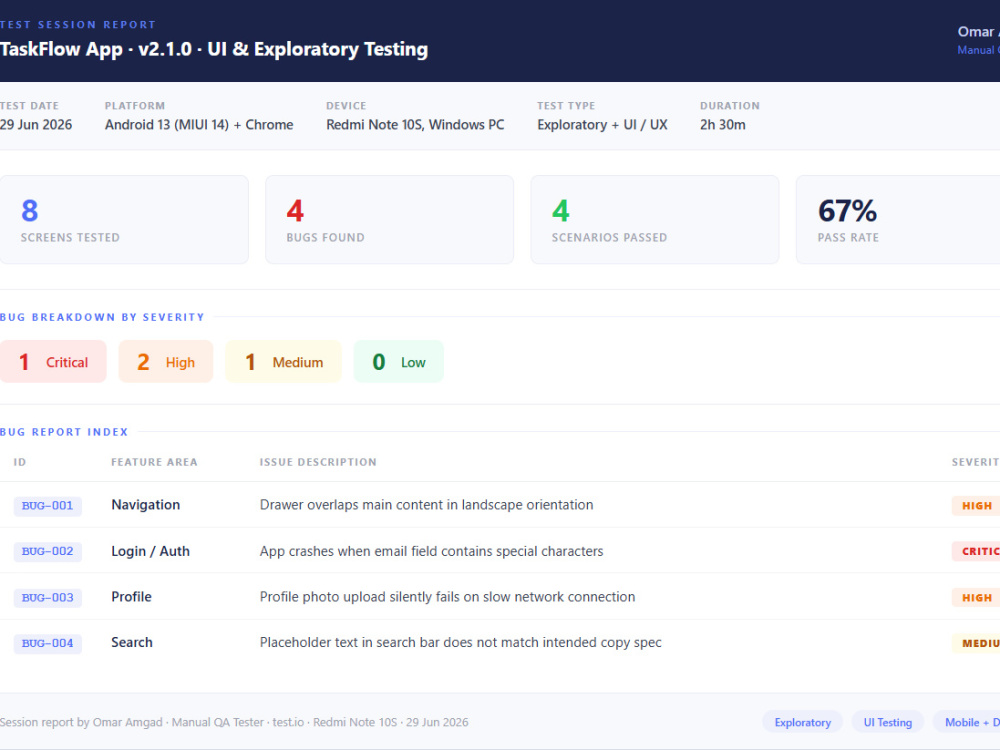The image size is (1000, 750).
Task: Click the Scenarios Passed stat card
Action: click(x=654, y=219)
